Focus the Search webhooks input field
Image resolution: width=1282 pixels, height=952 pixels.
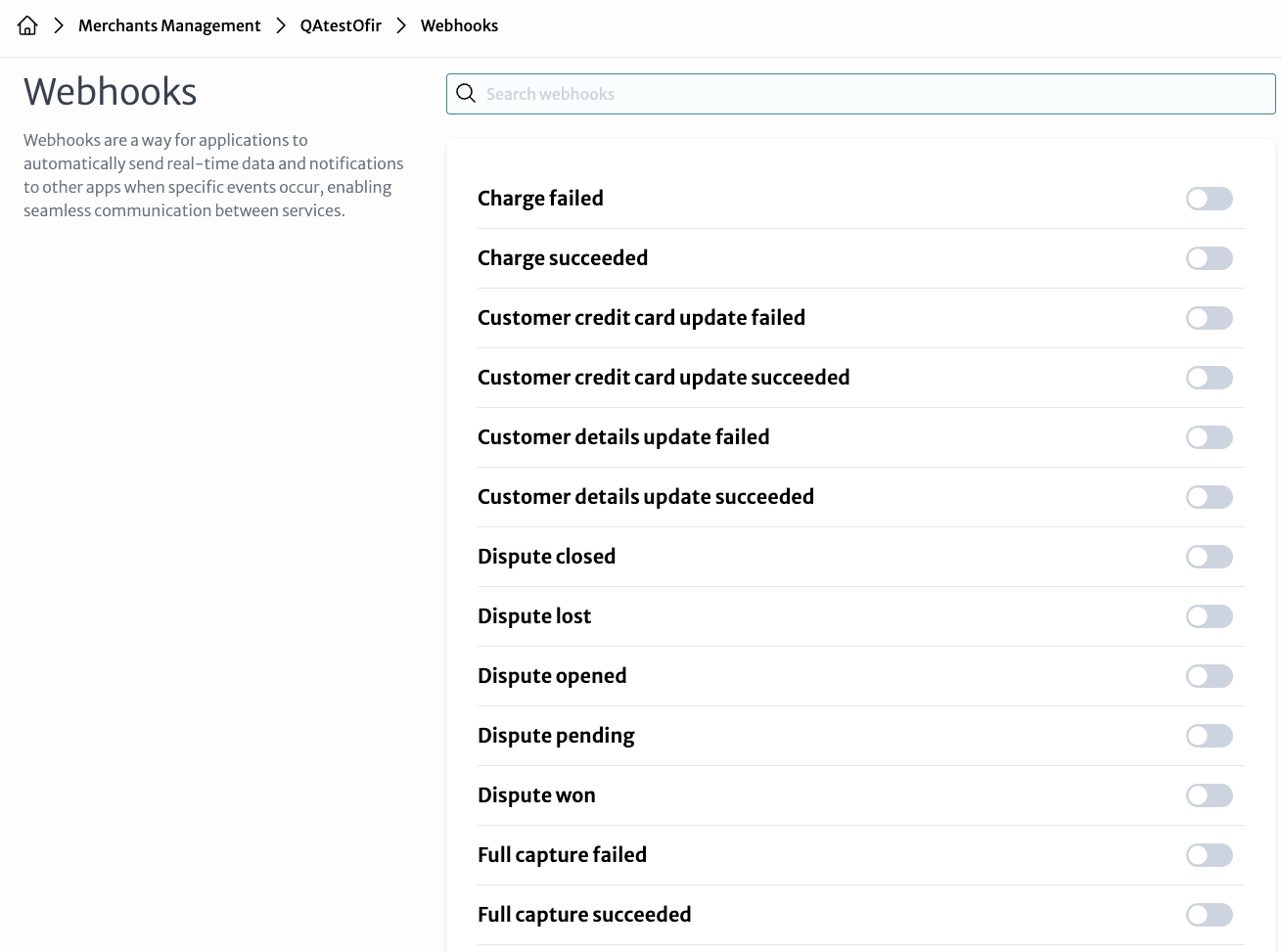pyautogui.click(x=861, y=94)
